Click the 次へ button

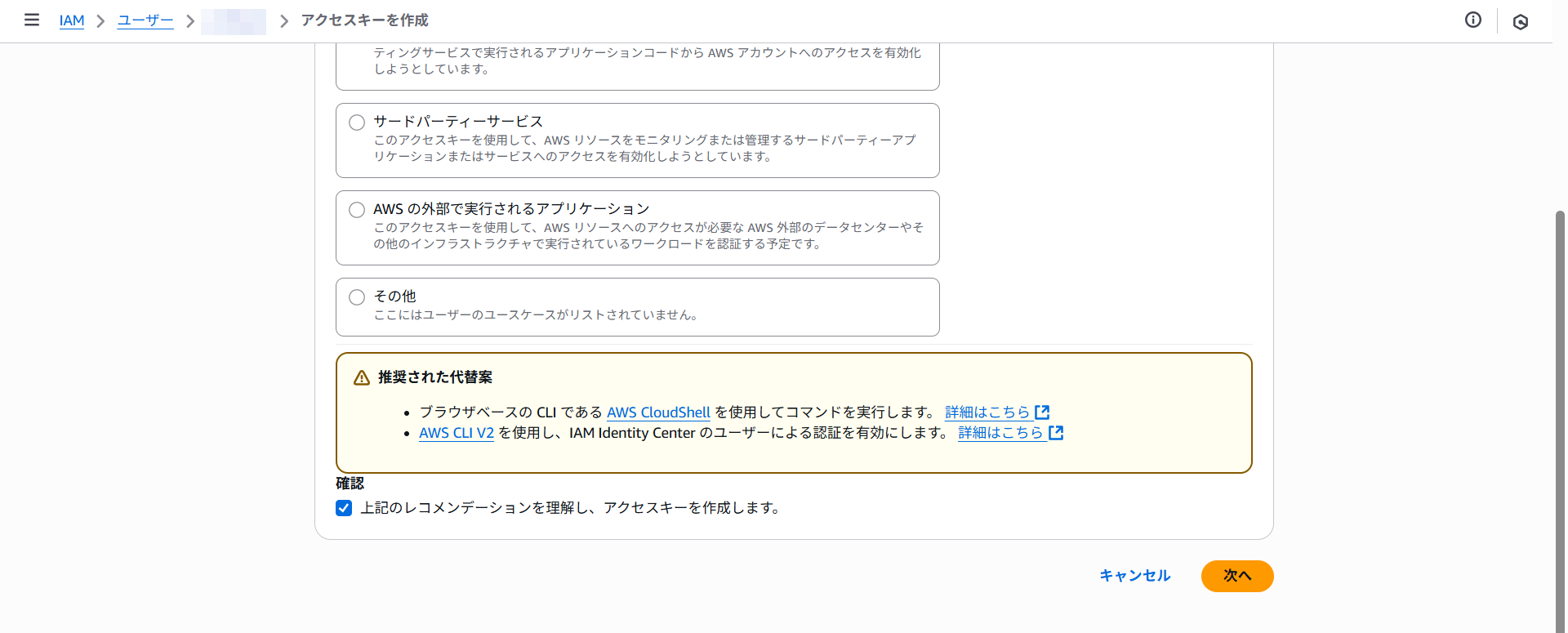pos(1236,576)
